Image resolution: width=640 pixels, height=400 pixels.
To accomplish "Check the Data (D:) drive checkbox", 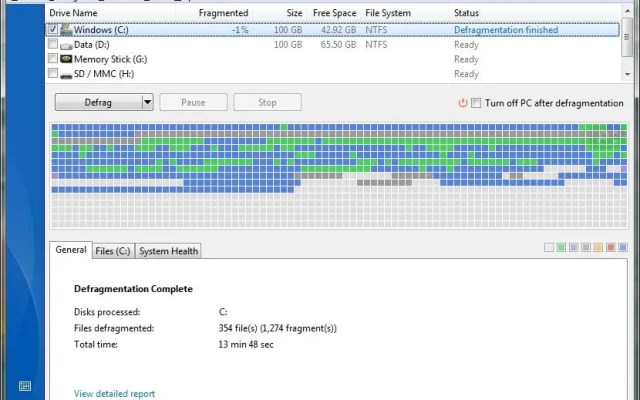I will coord(53,44).
